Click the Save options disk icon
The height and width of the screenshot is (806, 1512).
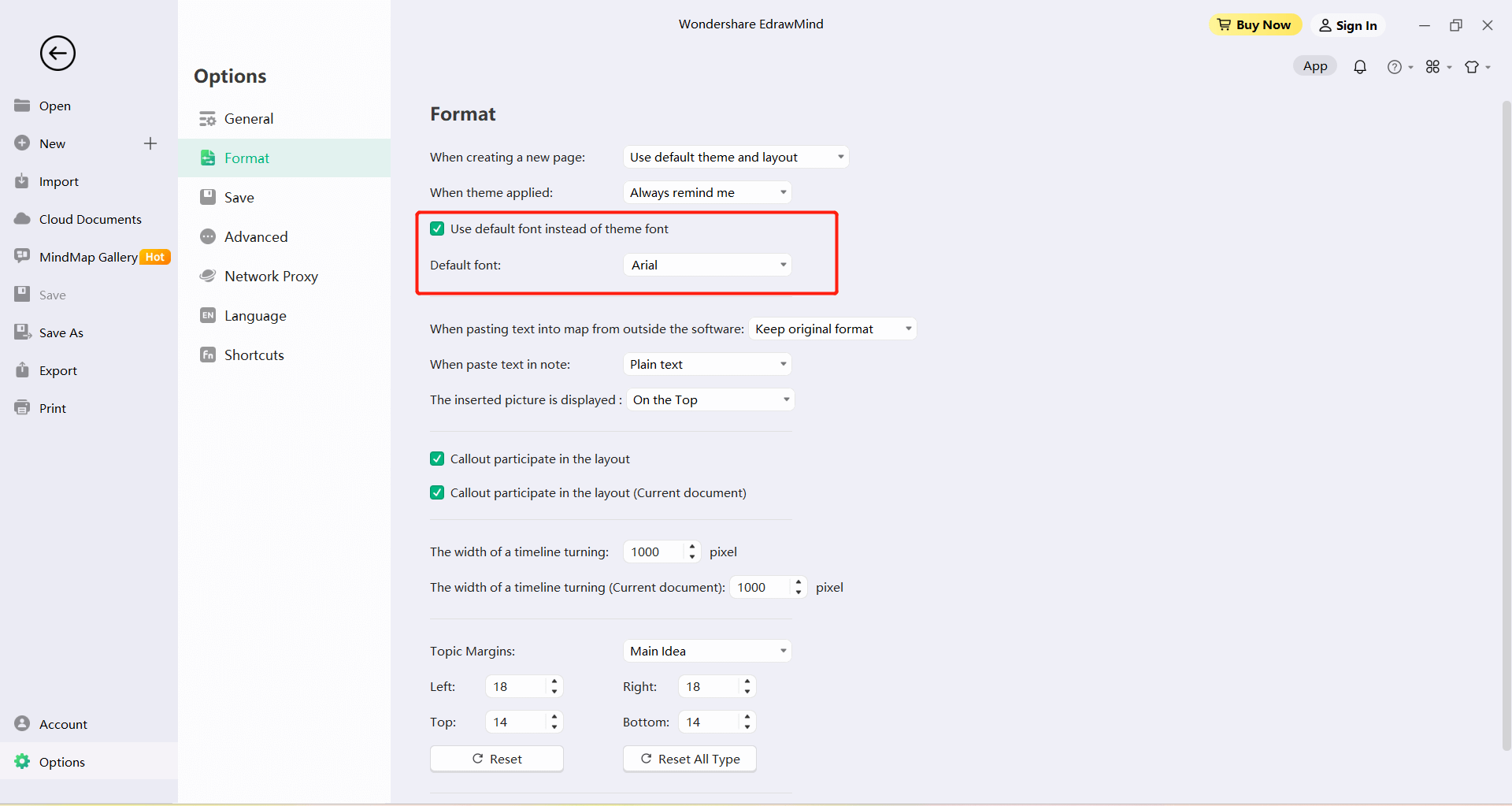pos(208,197)
